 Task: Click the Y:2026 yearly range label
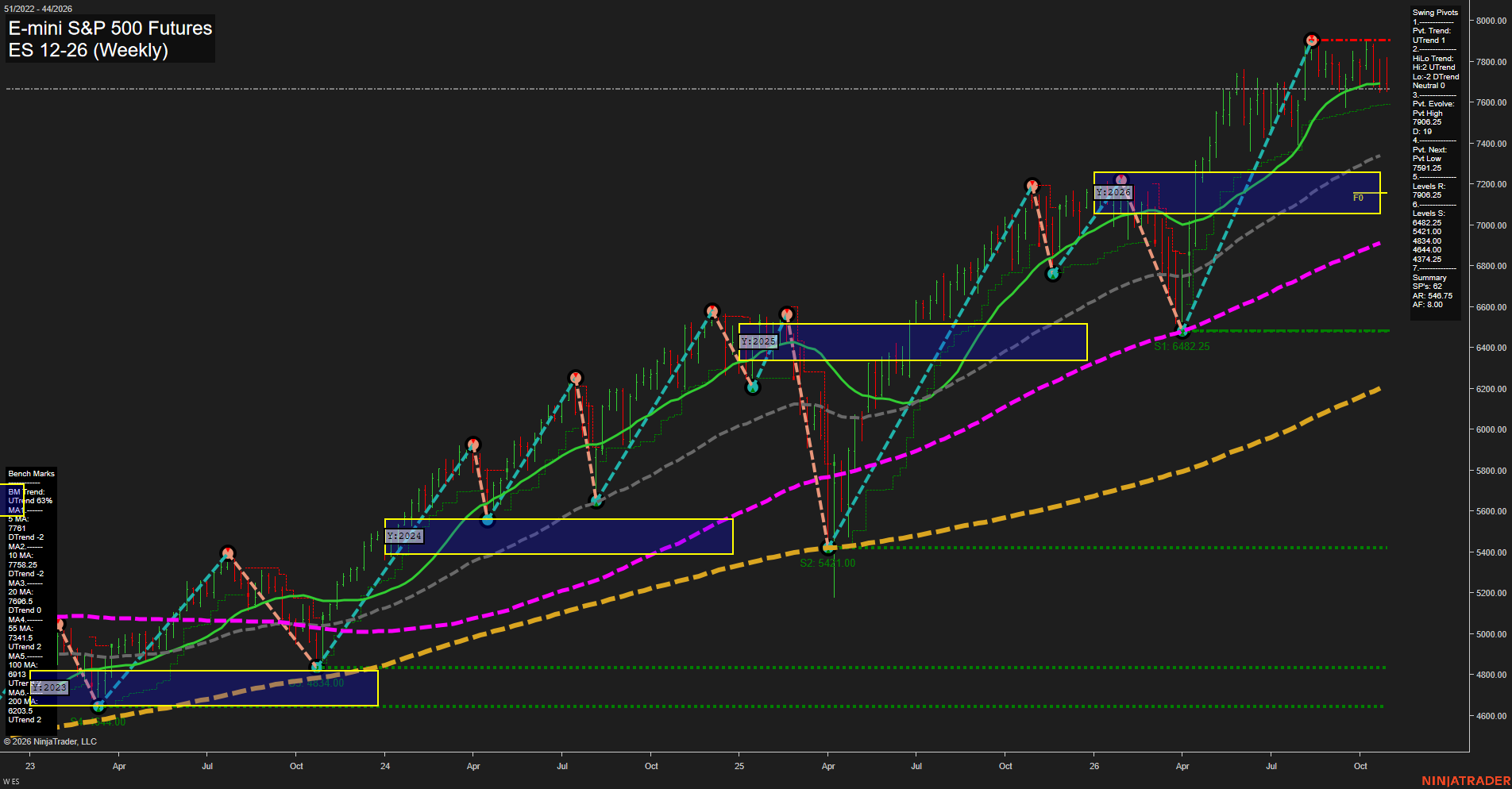coord(1113,192)
